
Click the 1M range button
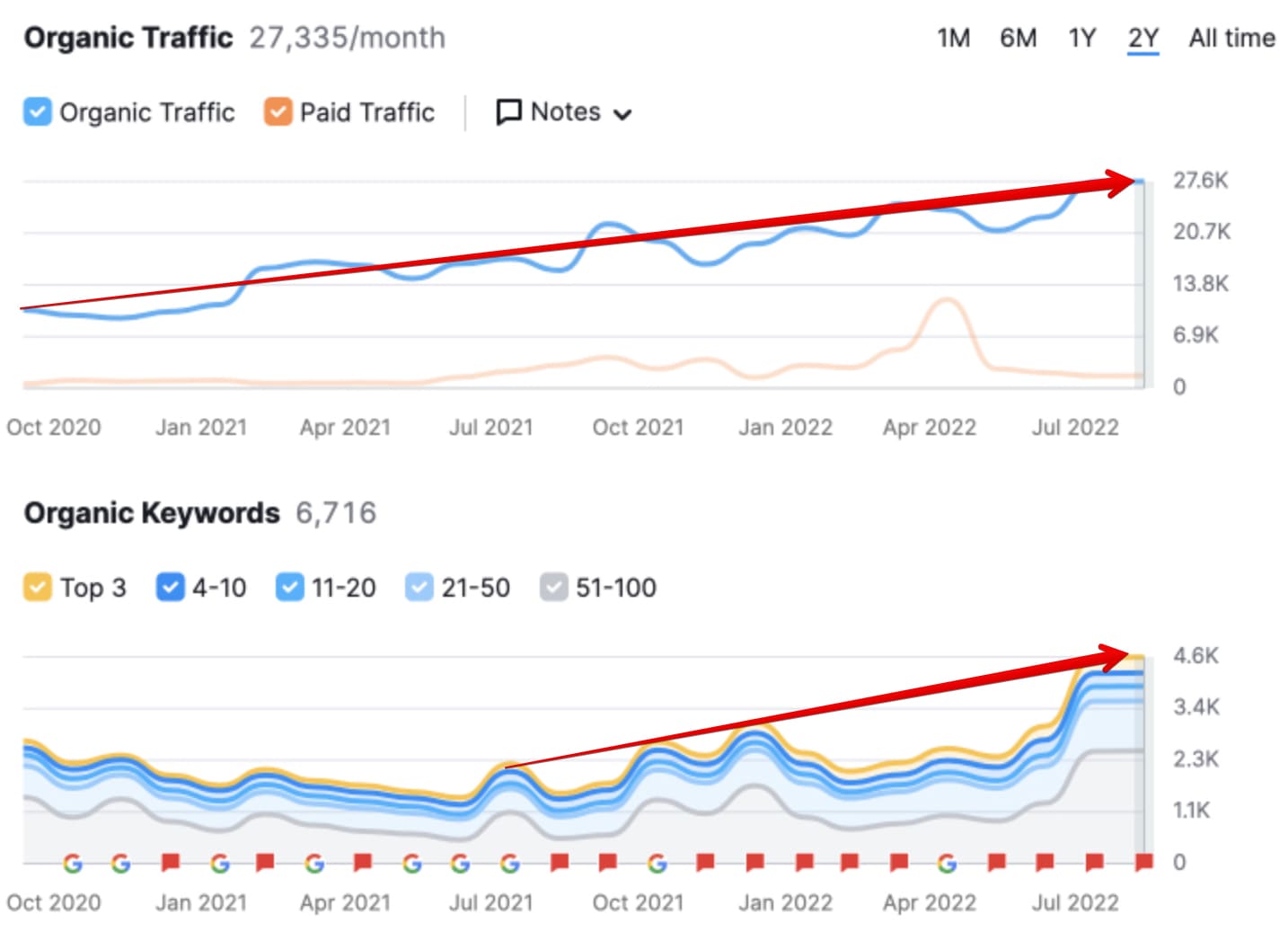954,38
